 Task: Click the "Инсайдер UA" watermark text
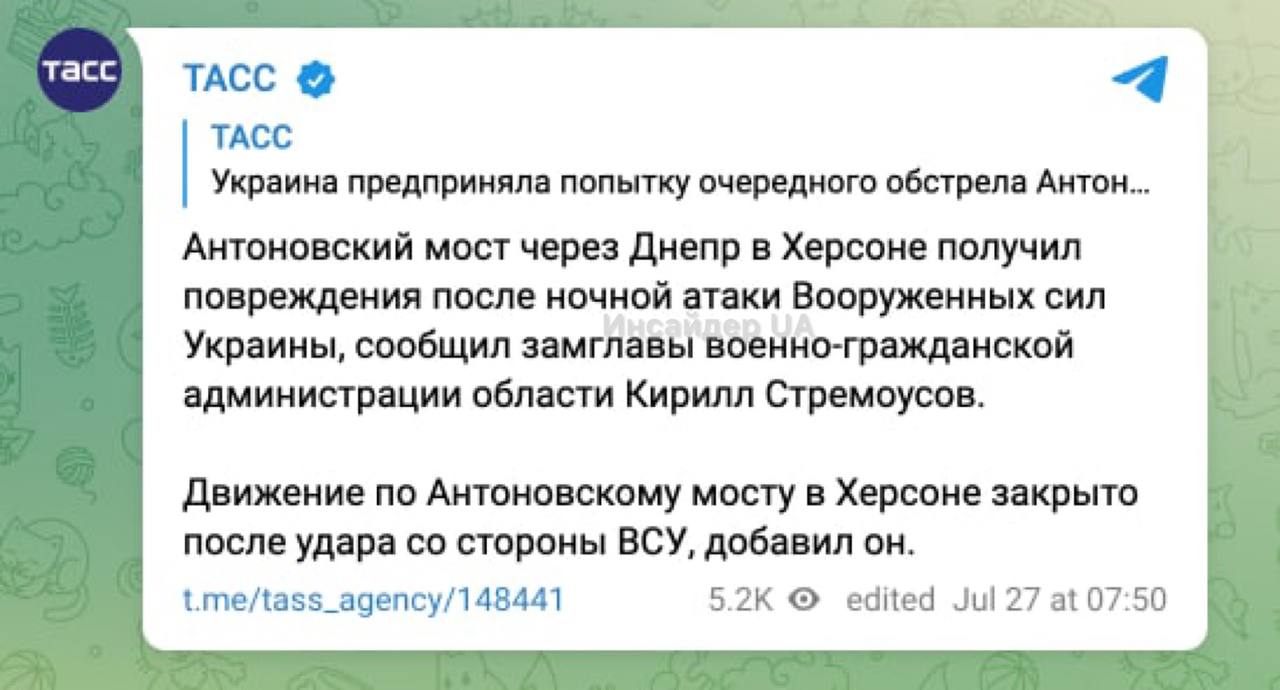tap(710, 328)
